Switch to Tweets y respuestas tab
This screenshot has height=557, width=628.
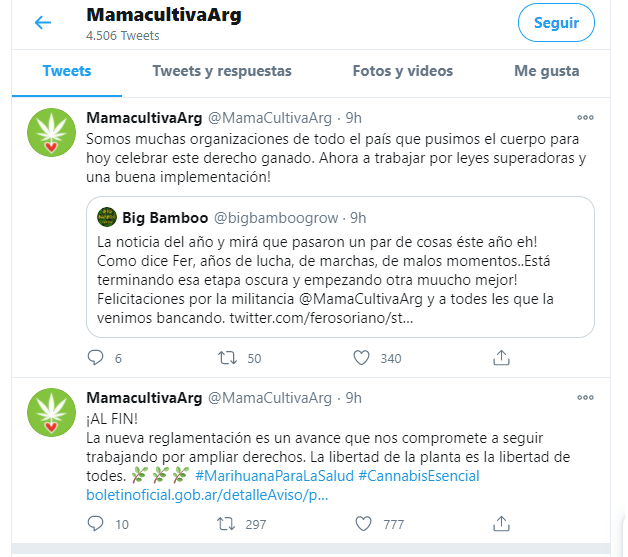[222, 71]
